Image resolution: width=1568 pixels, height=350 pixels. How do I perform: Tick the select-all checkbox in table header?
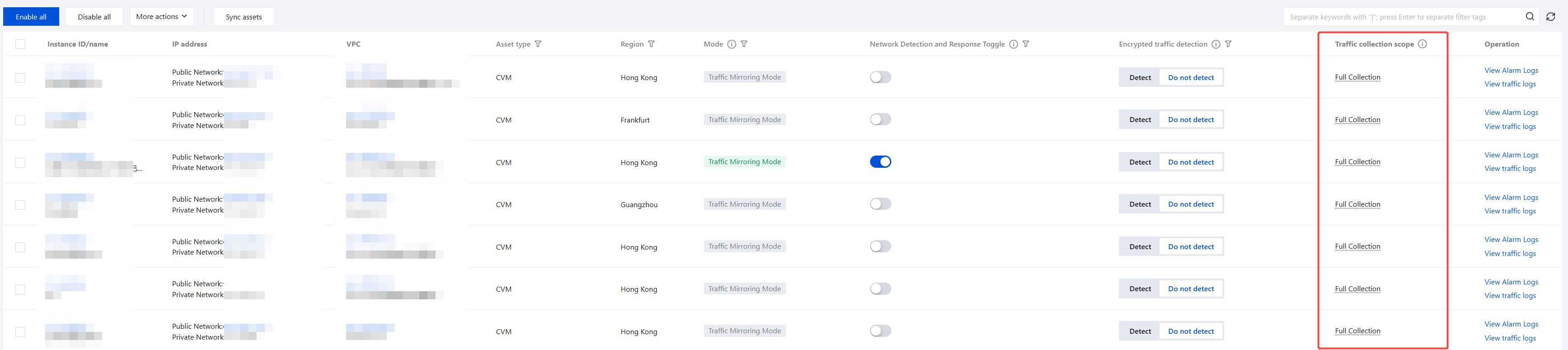[21, 44]
